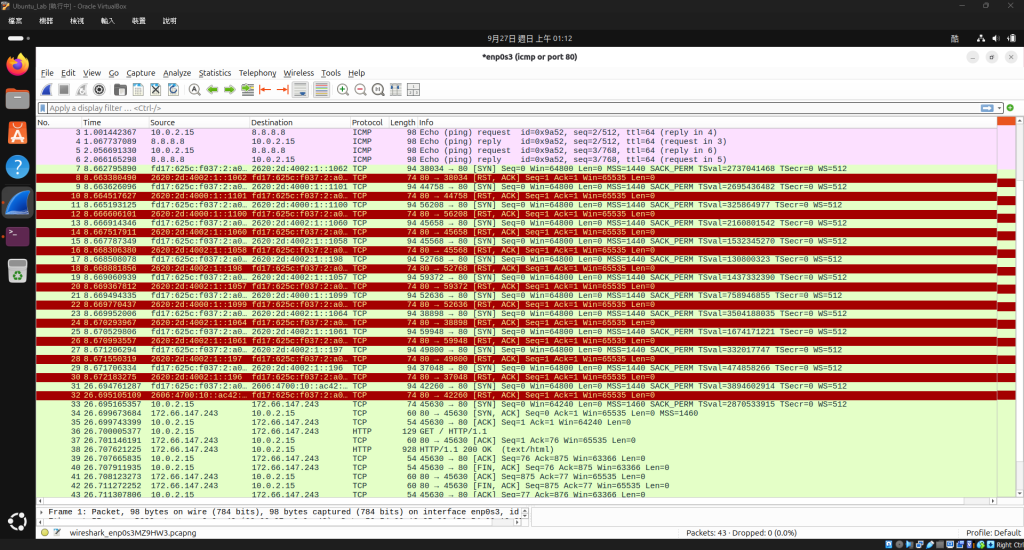Reload the capture file icon
The height and width of the screenshot is (550, 1024).
[173, 90]
